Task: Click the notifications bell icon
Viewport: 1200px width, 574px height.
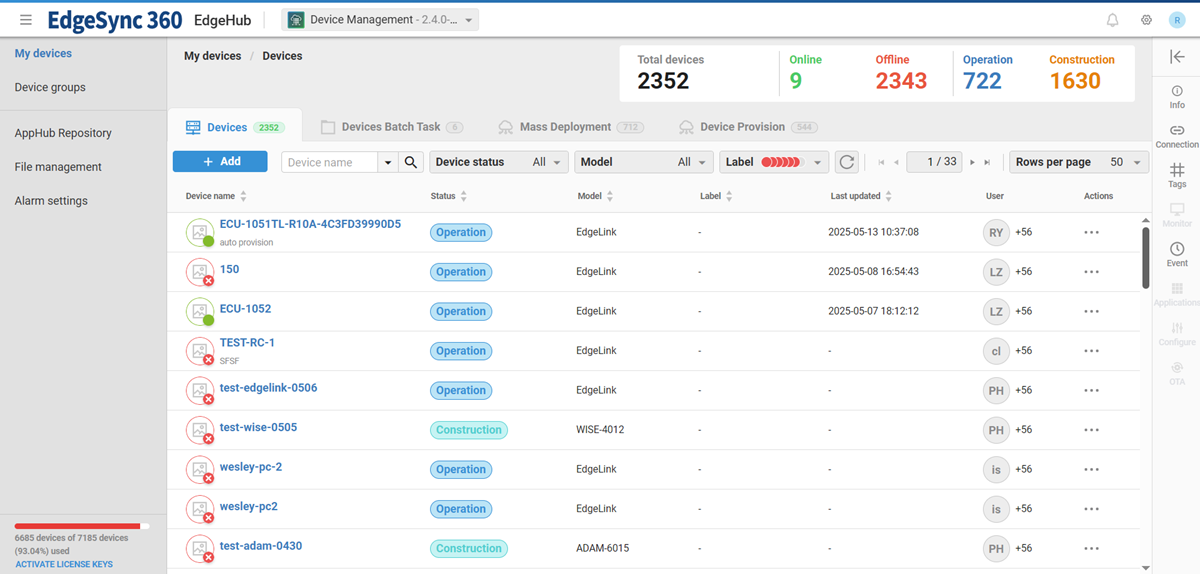Action: [x=1112, y=20]
